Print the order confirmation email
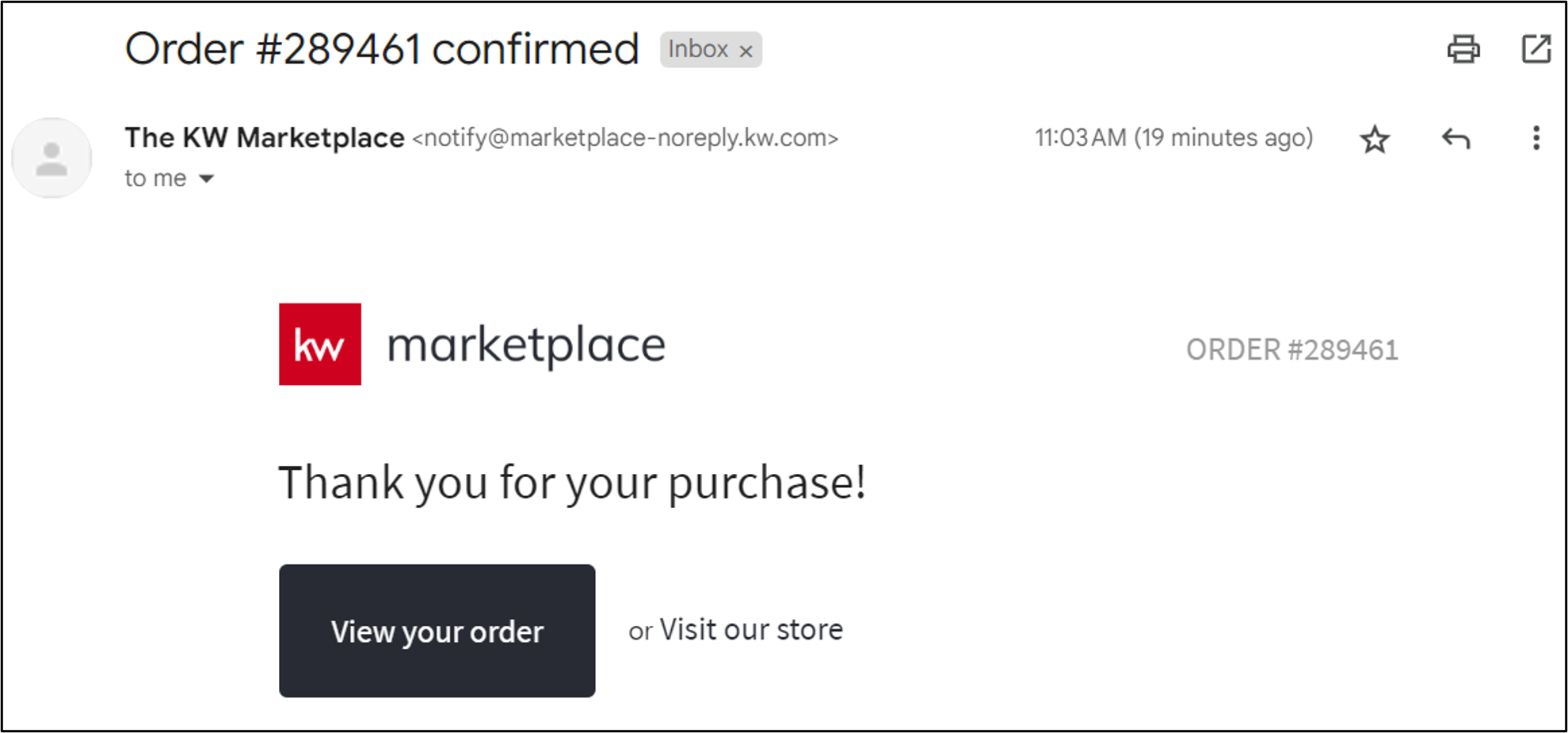 [x=1463, y=49]
